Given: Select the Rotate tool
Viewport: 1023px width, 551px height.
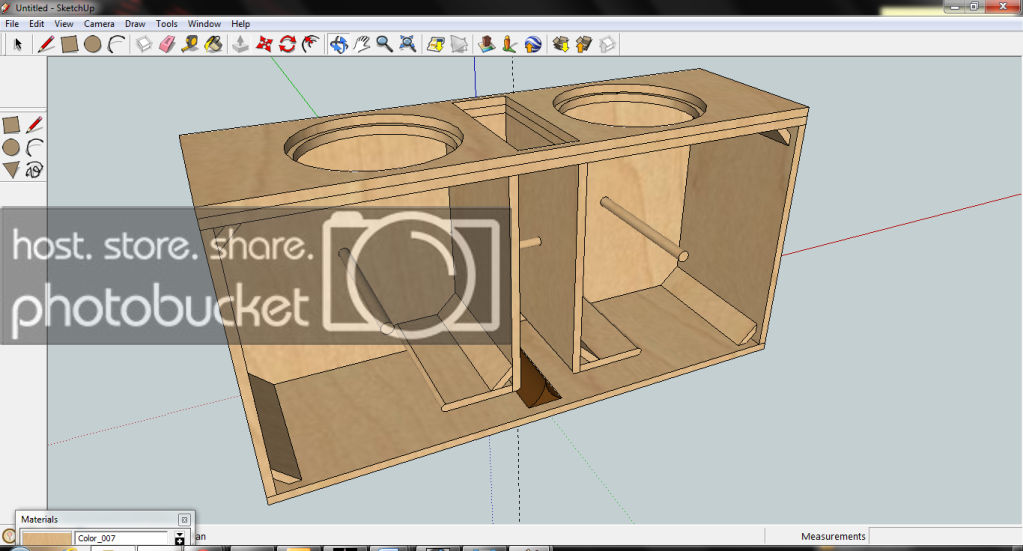Looking at the screenshot, I should click(x=287, y=44).
